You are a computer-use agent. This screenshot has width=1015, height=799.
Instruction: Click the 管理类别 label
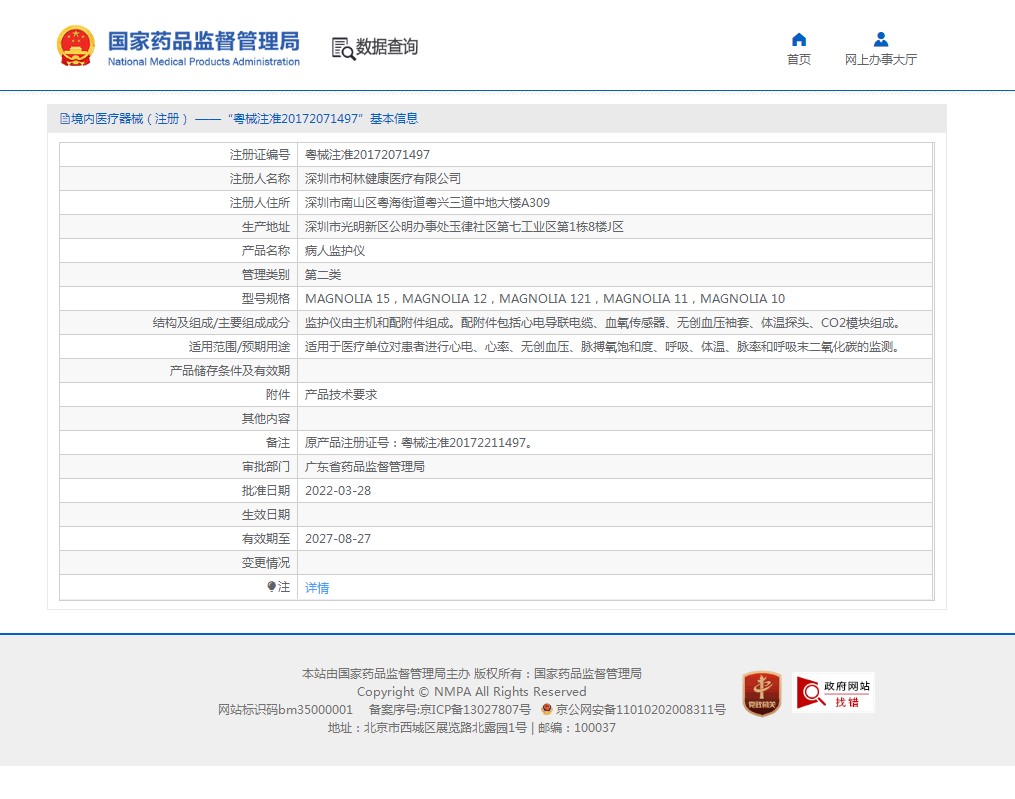click(265, 275)
